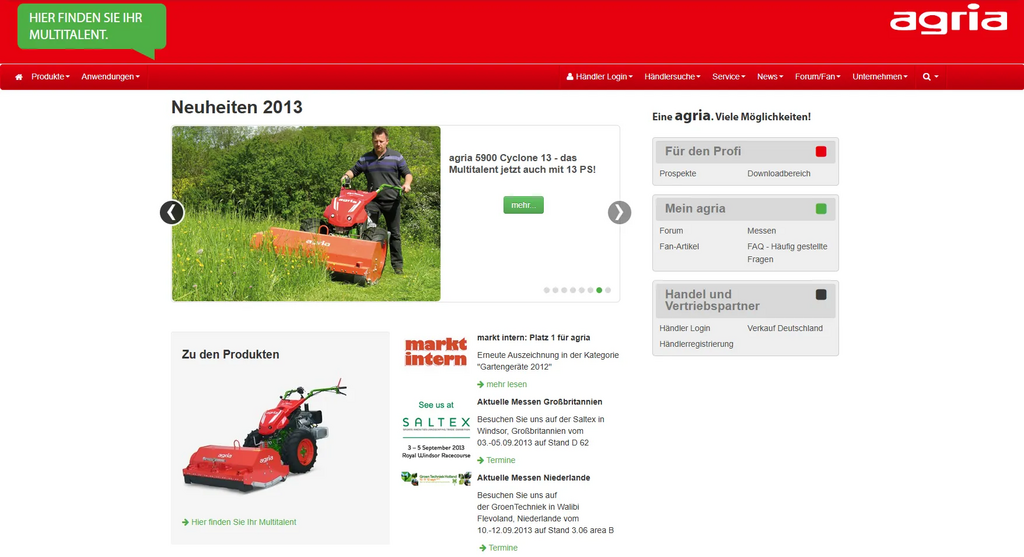Image resolution: width=1024 pixels, height=557 pixels.
Task: Advance carousel with right arrow
Action: pyautogui.click(x=620, y=212)
